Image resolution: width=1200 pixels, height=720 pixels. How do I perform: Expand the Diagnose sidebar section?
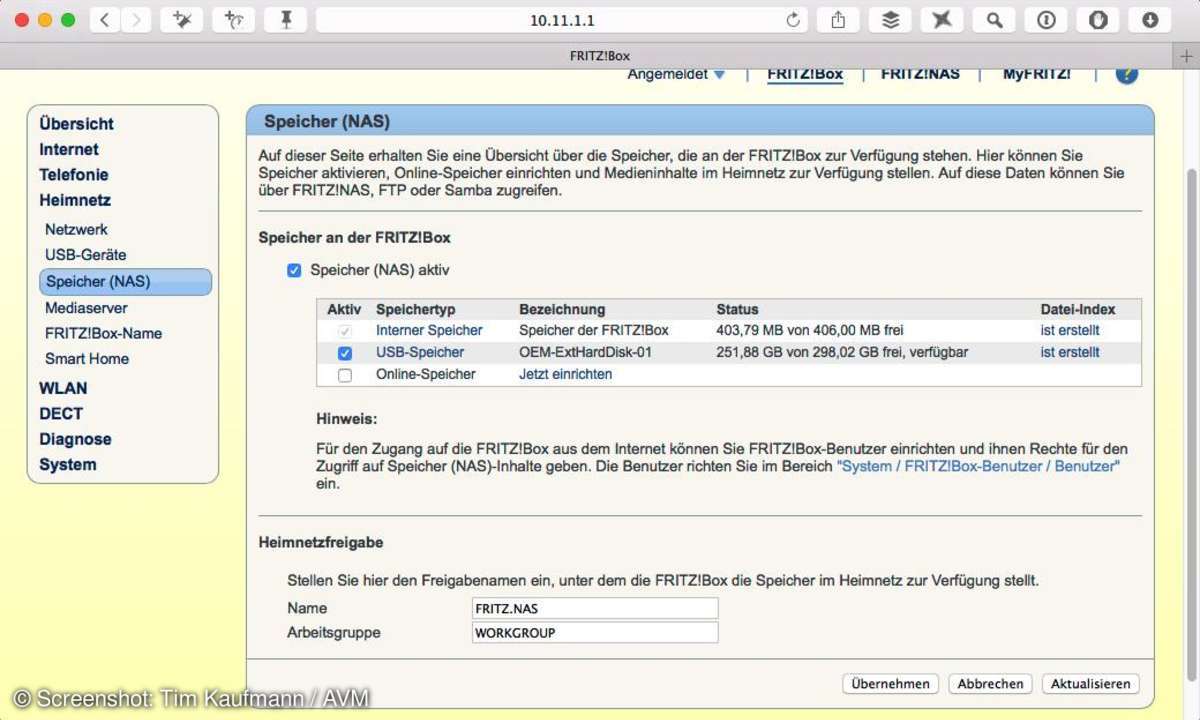pos(75,440)
